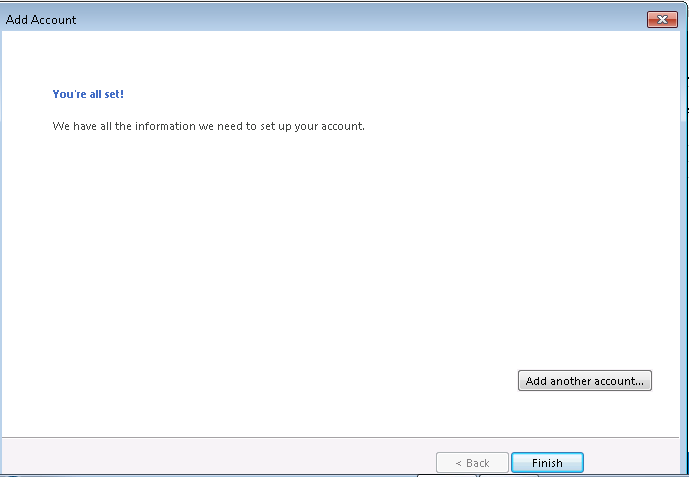Click the gray footer strip left of Back
Viewport: 689px width, 477px height.
(220, 456)
